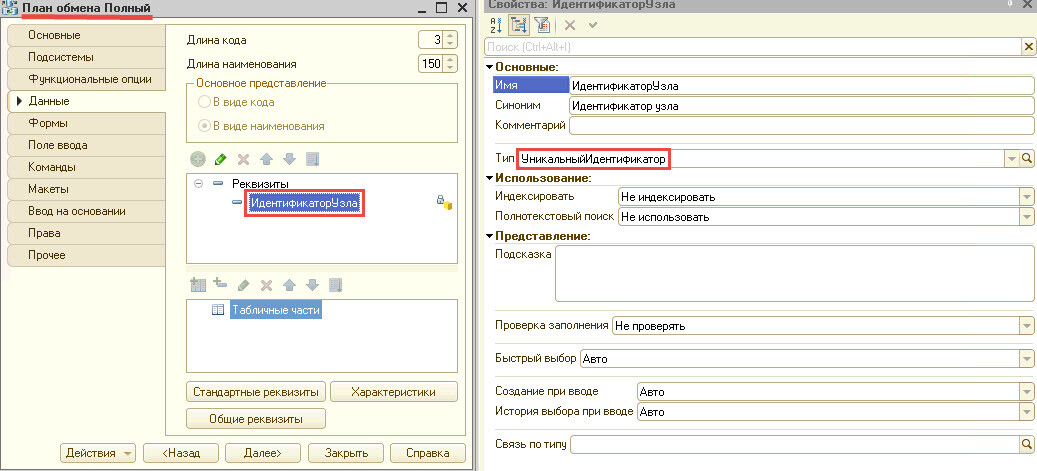The width and height of the screenshot is (1037, 471).
Task: Click the Табличные части table icon
Action: click(x=218, y=310)
